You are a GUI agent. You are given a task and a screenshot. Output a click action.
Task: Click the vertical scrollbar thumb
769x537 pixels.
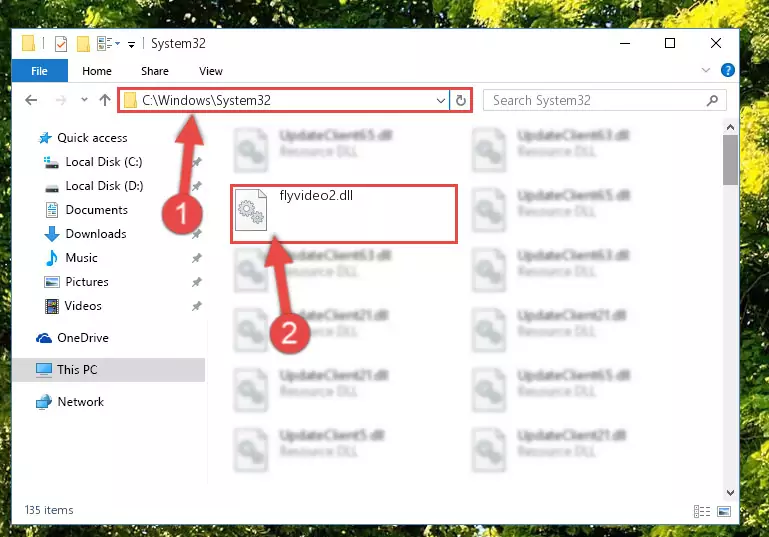tap(730, 160)
